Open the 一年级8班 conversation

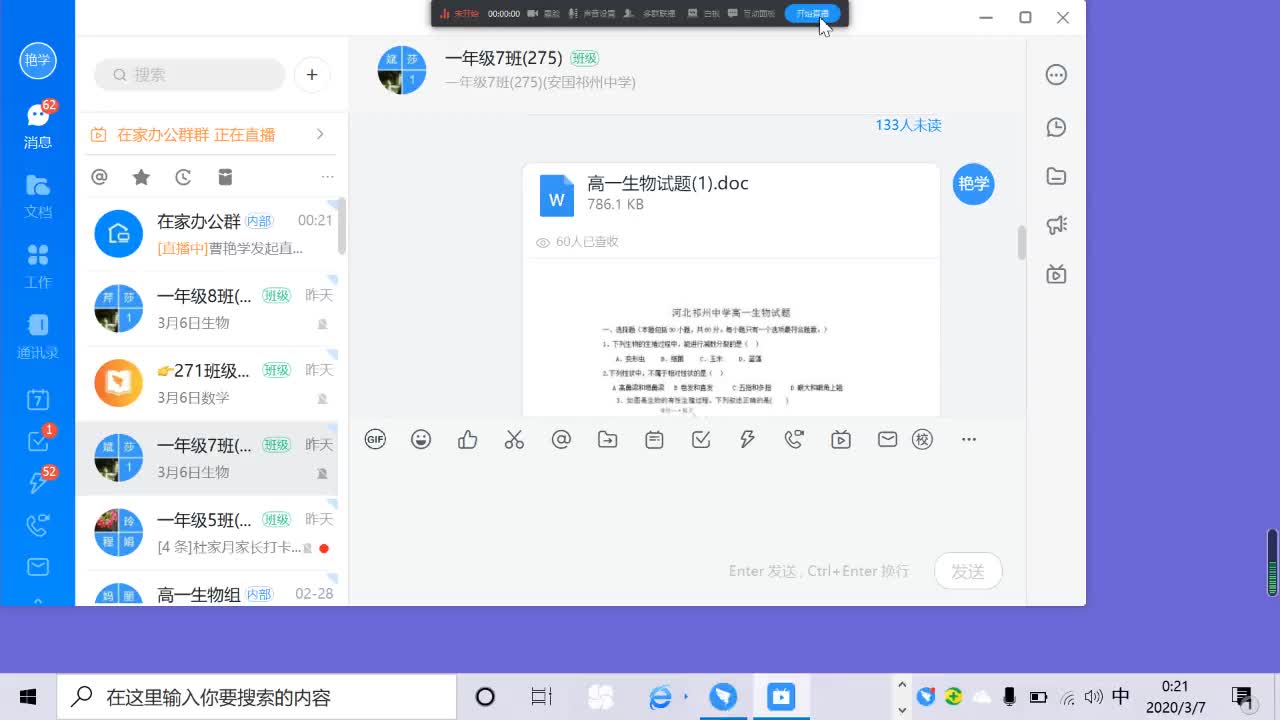tap(207, 309)
